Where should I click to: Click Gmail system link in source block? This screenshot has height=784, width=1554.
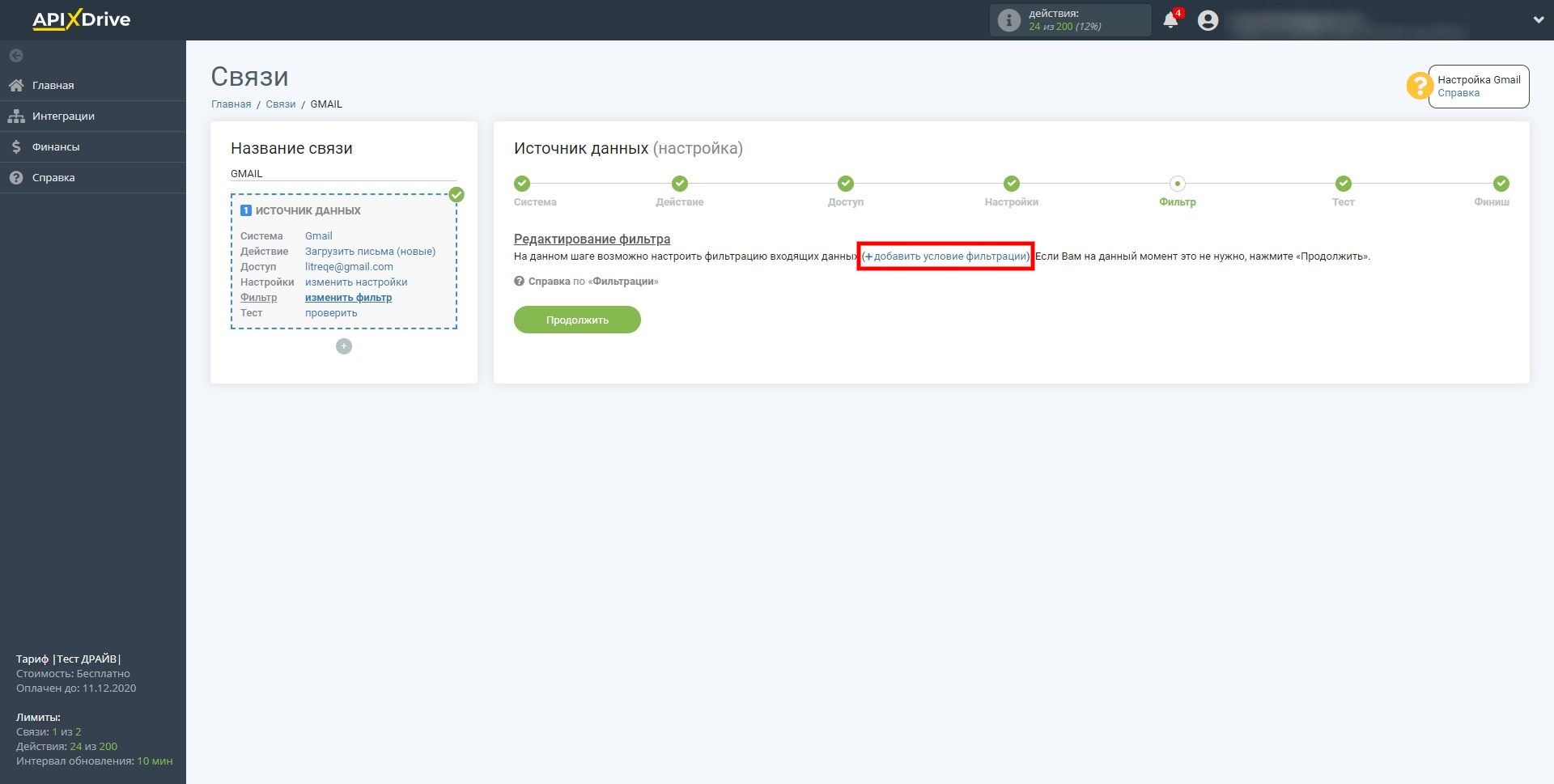pyautogui.click(x=319, y=236)
